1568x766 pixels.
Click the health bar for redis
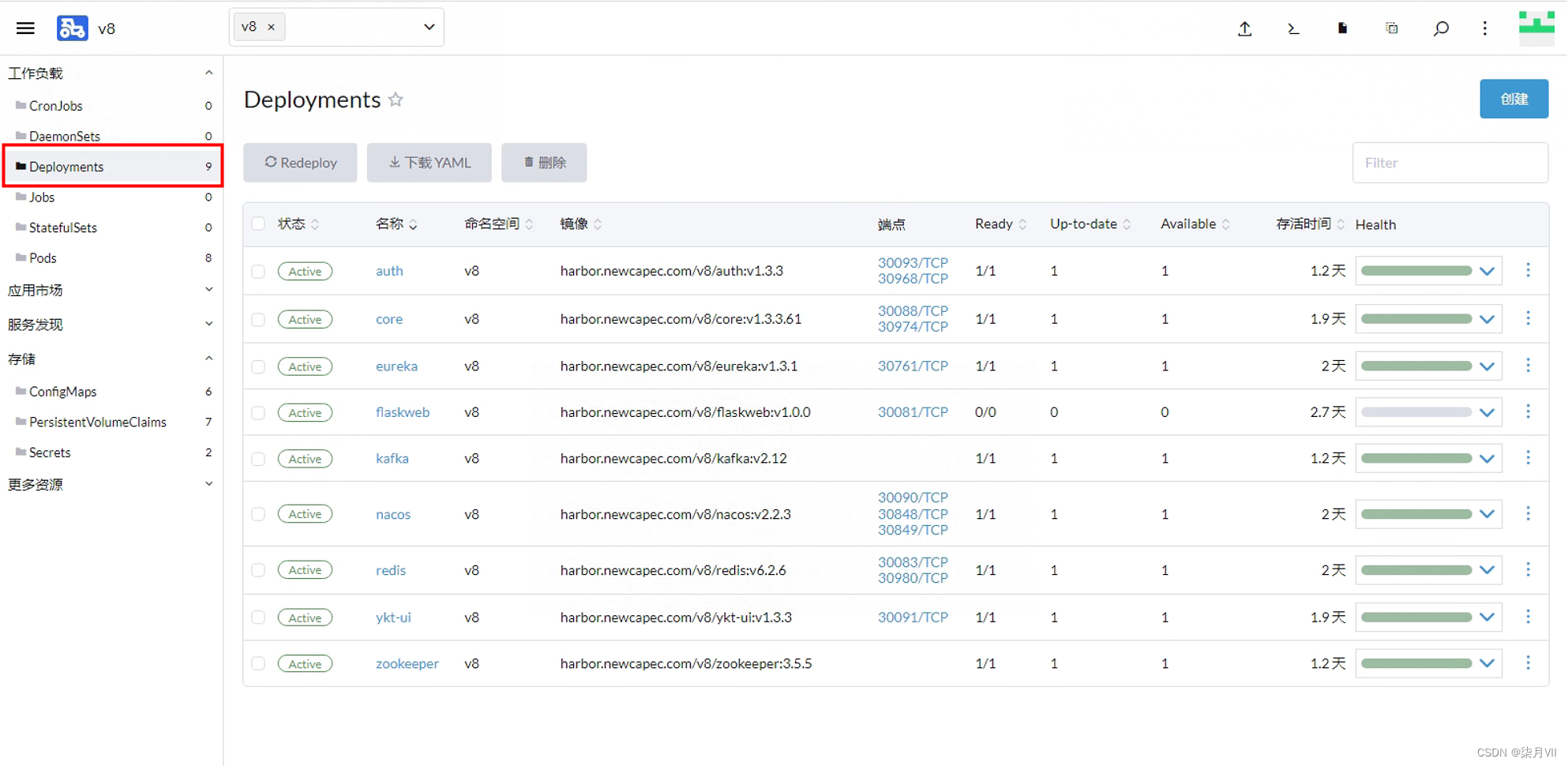point(1416,570)
